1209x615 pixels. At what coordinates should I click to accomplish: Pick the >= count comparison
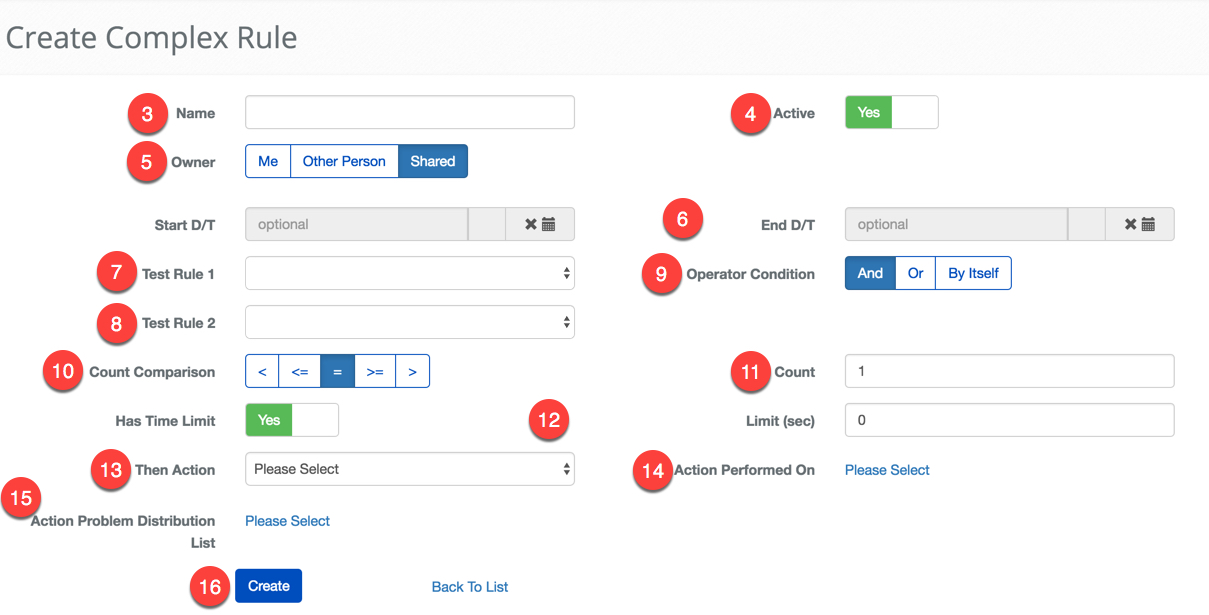[375, 372]
